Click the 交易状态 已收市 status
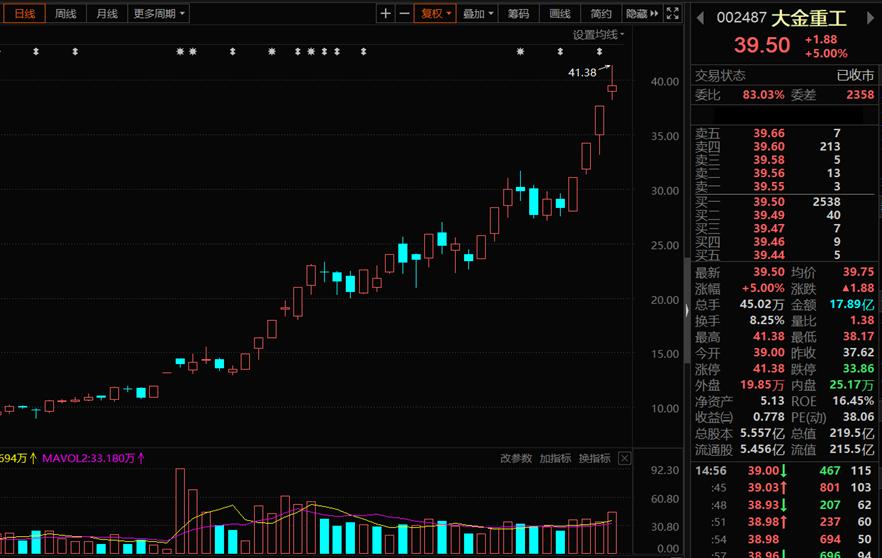The image size is (882, 558). [x=784, y=75]
